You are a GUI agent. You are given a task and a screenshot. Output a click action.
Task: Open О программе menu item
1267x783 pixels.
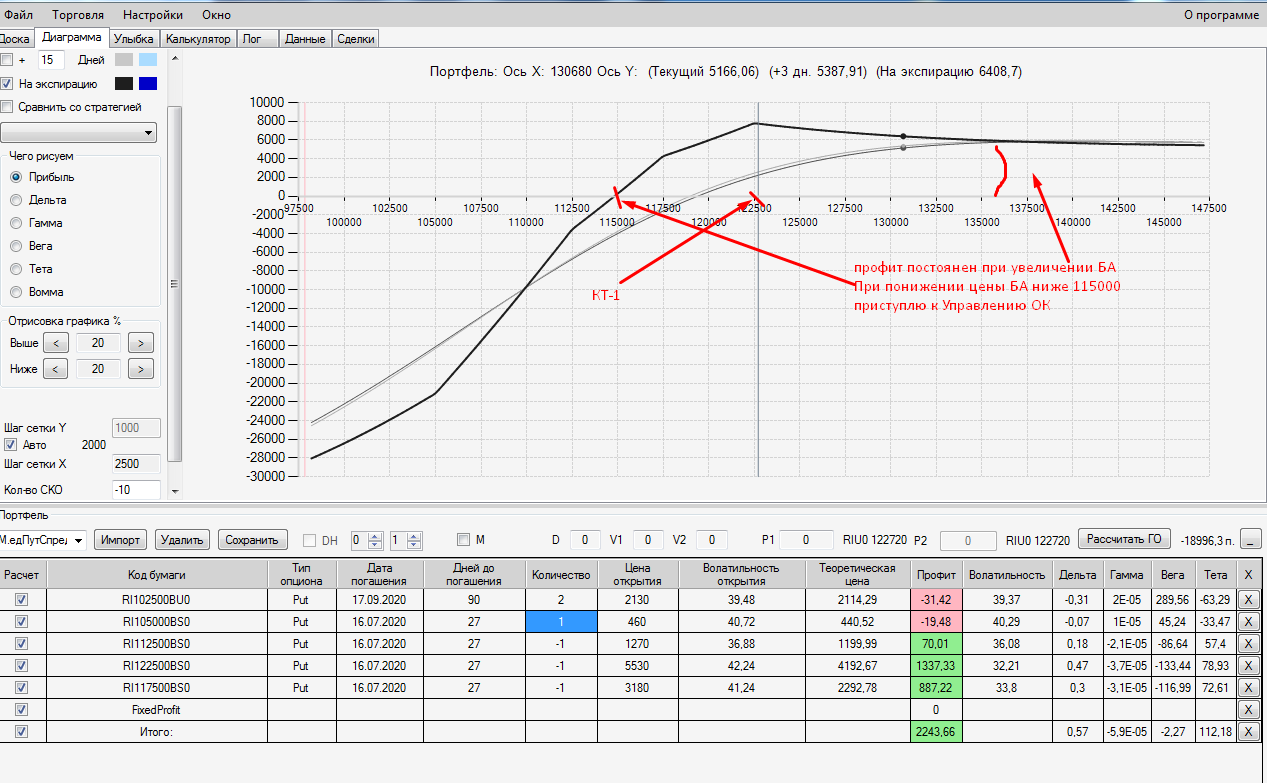tap(1221, 15)
